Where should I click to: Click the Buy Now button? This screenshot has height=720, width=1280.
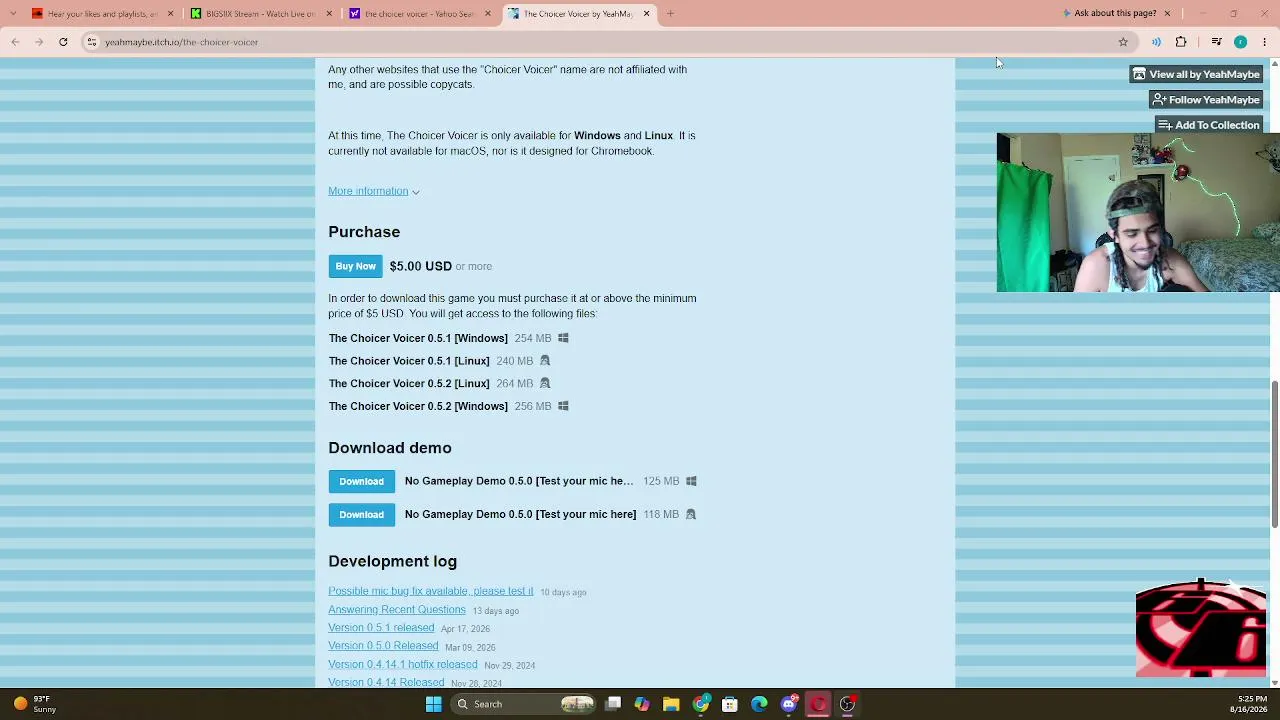pyautogui.click(x=355, y=266)
